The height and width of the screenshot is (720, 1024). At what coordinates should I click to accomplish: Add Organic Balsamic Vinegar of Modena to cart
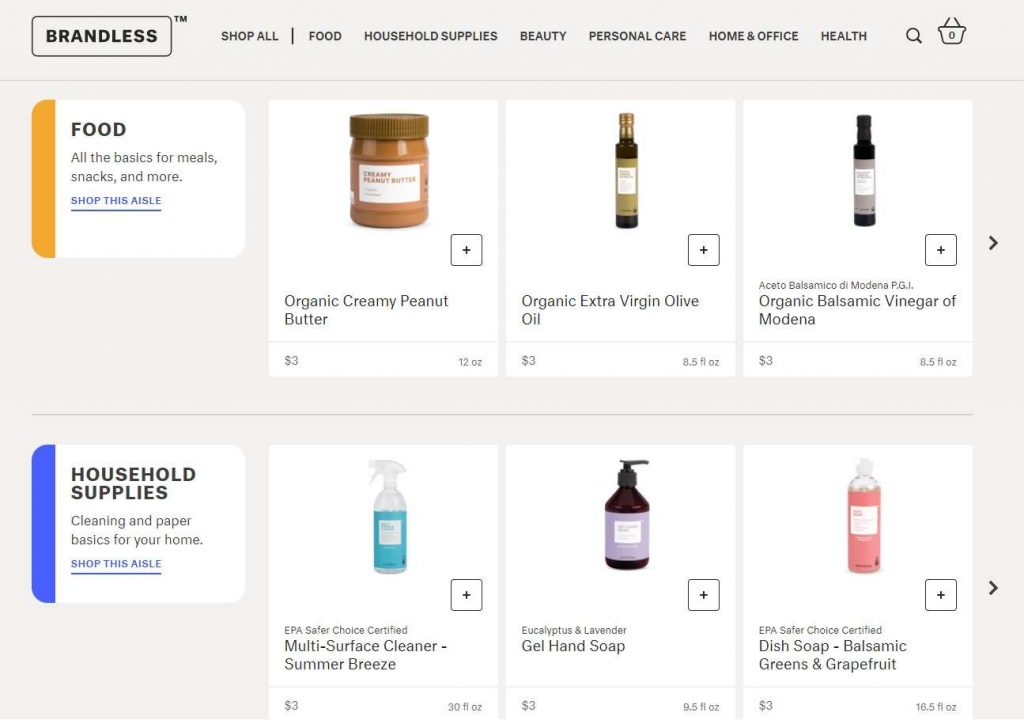point(940,250)
